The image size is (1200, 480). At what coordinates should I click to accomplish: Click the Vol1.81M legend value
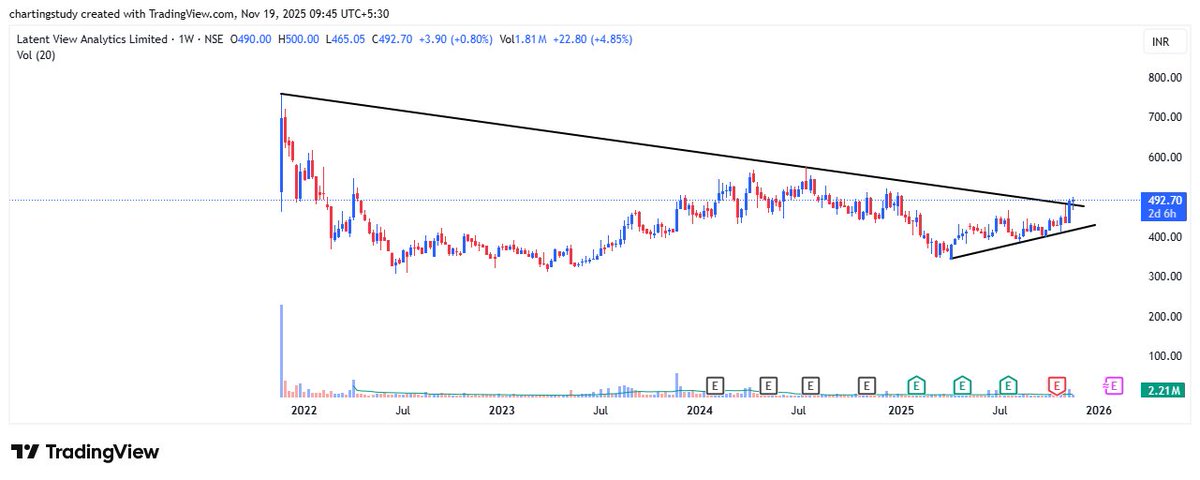(522, 40)
